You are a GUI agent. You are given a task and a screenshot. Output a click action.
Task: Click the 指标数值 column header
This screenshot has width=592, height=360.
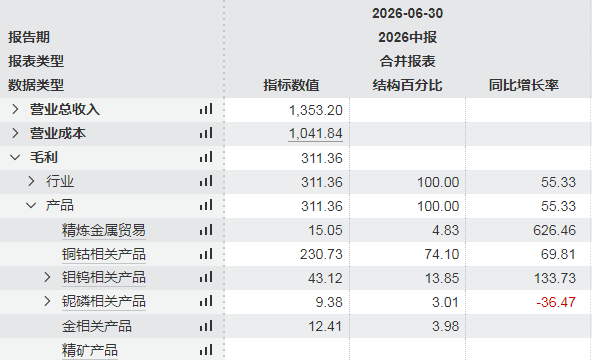pos(291,85)
